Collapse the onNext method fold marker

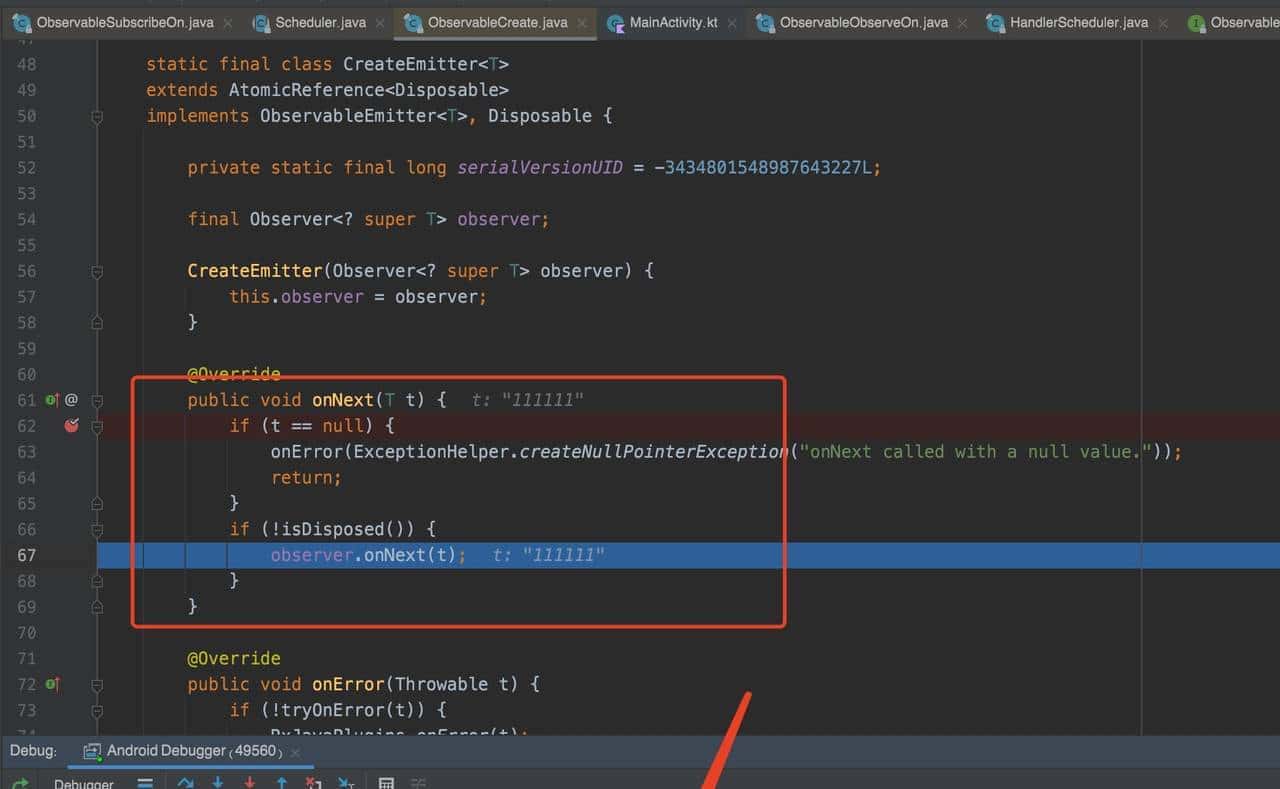point(97,400)
